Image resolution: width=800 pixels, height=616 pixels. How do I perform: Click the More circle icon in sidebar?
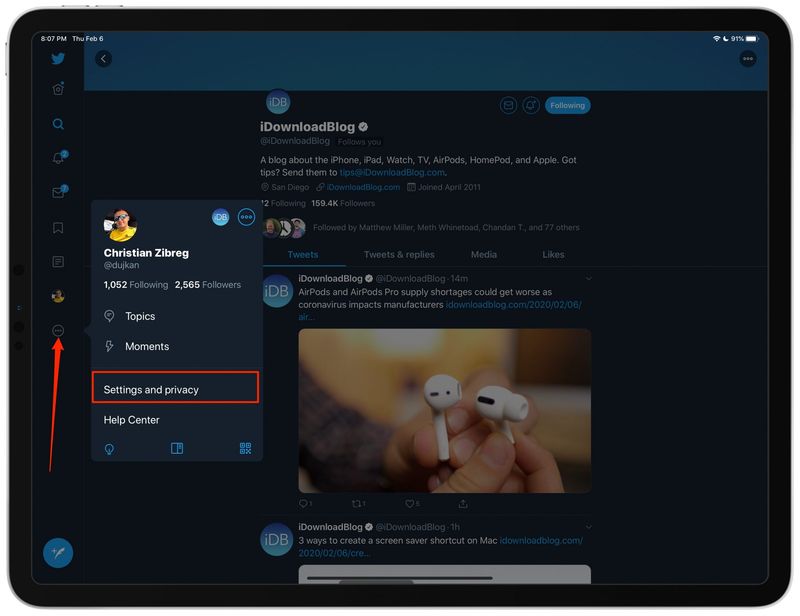click(x=58, y=331)
